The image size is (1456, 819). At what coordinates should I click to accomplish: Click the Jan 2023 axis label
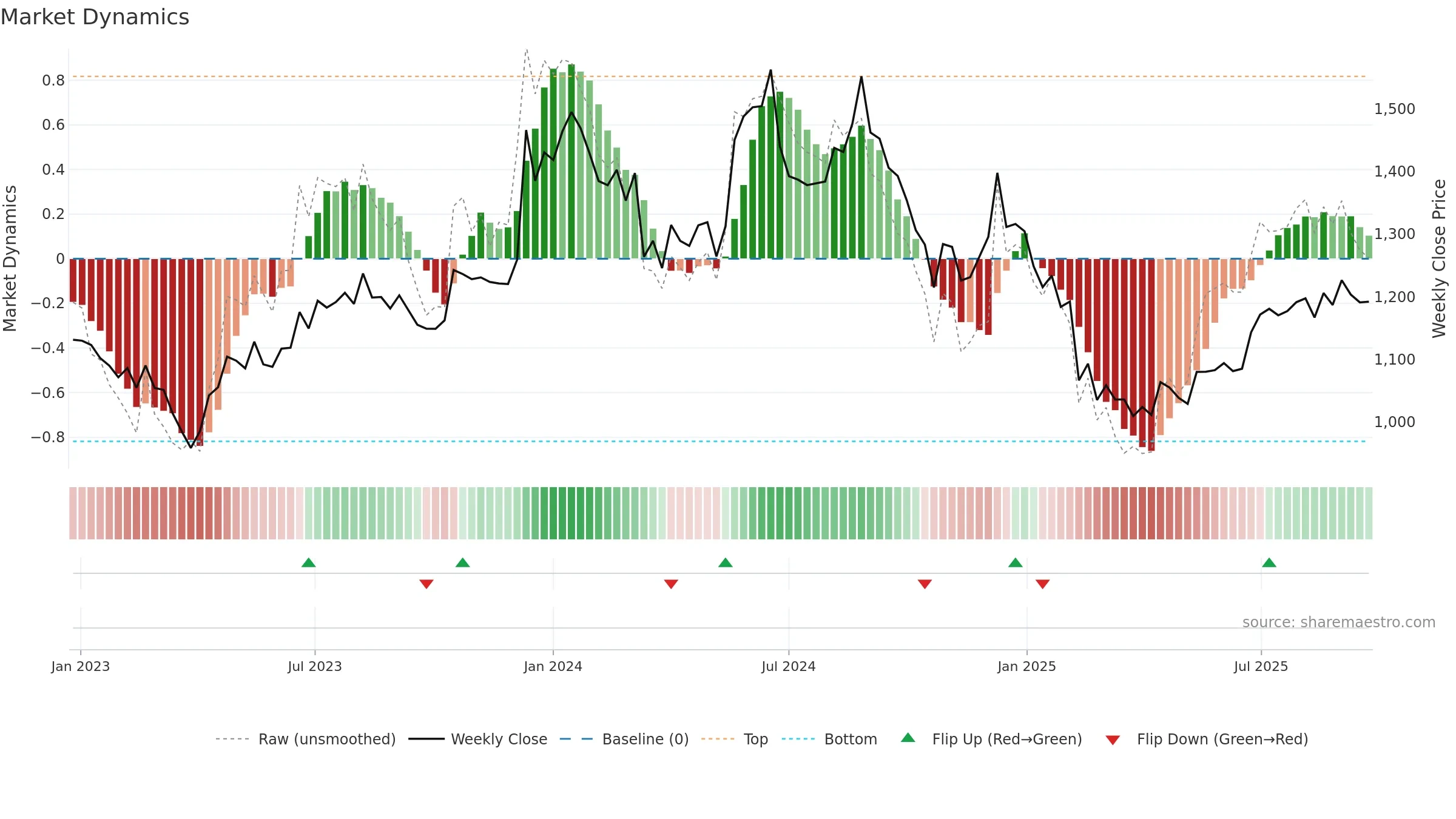(x=81, y=666)
